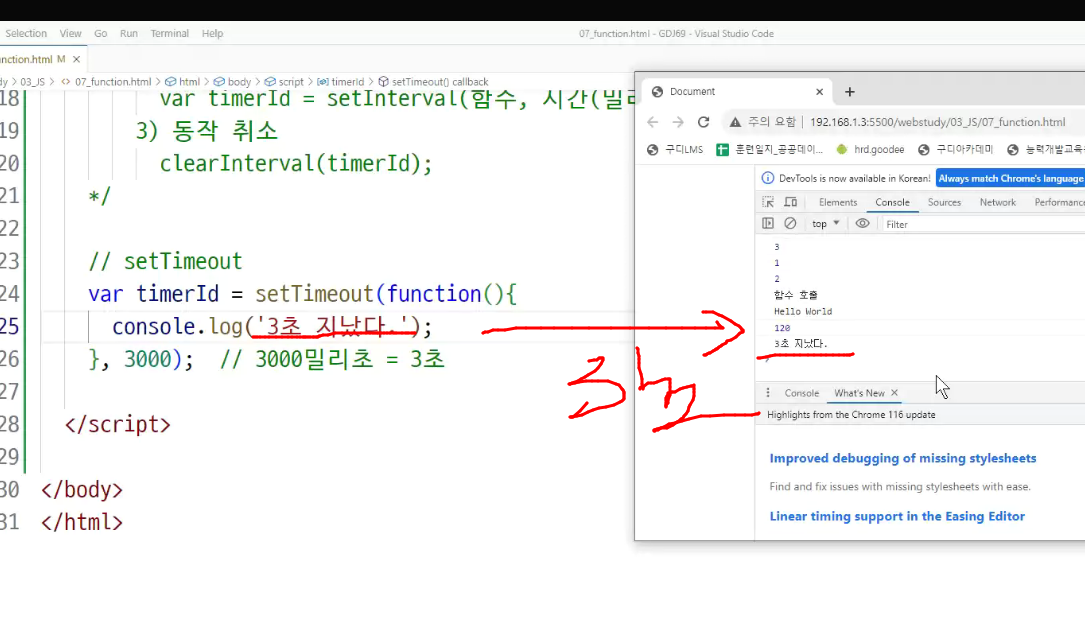1085x628 pixels.
Task: Clear the console with the ban icon
Action: (790, 223)
